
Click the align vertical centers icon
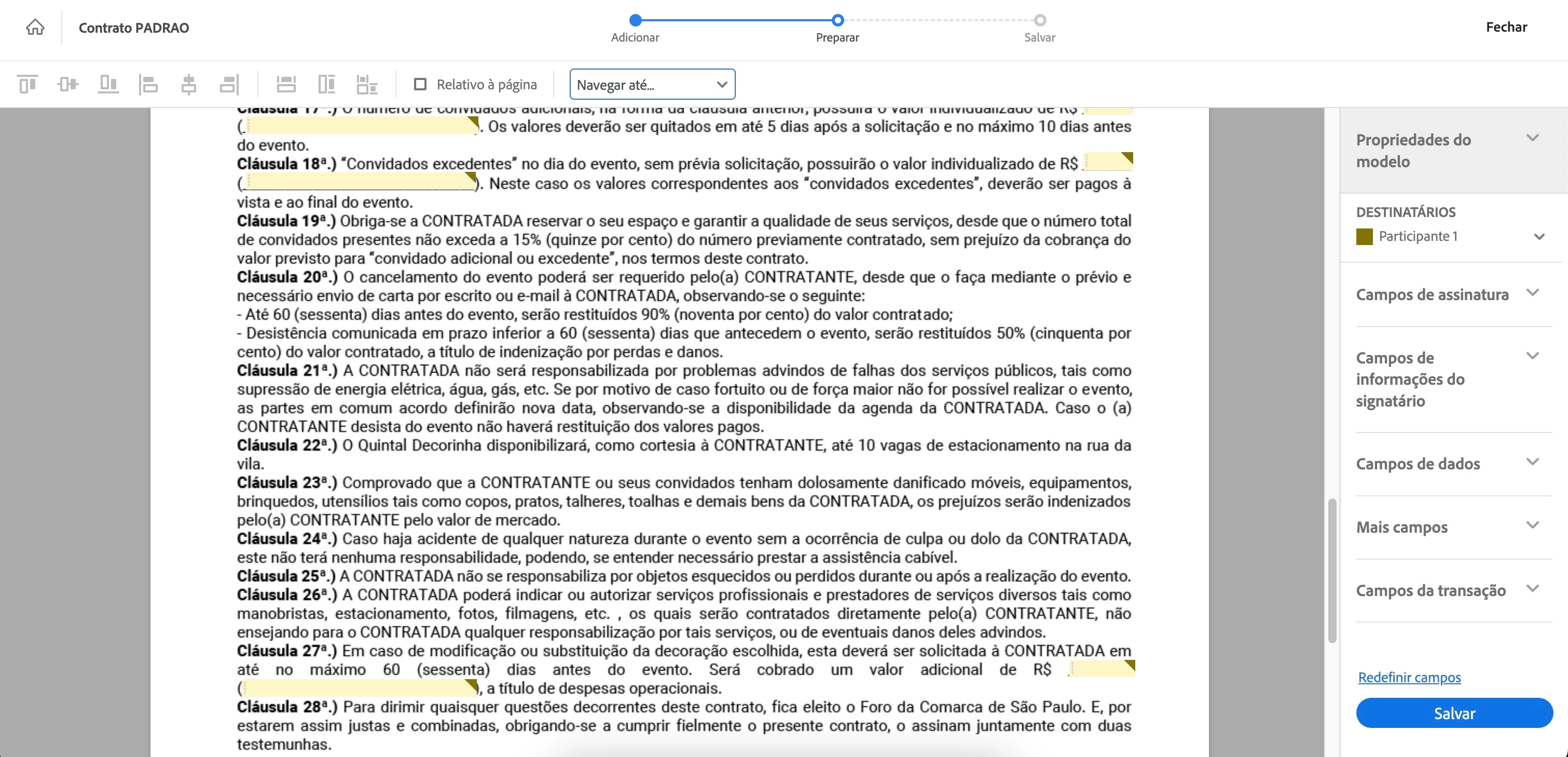(x=67, y=84)
